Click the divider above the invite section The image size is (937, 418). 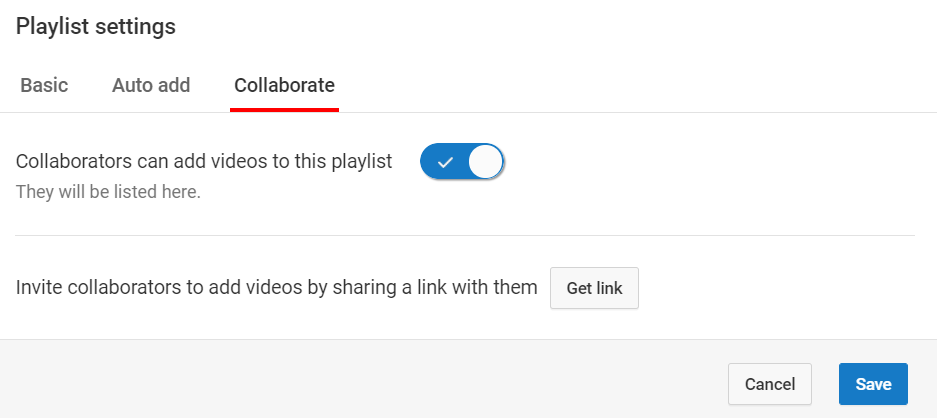pos(465,235)
